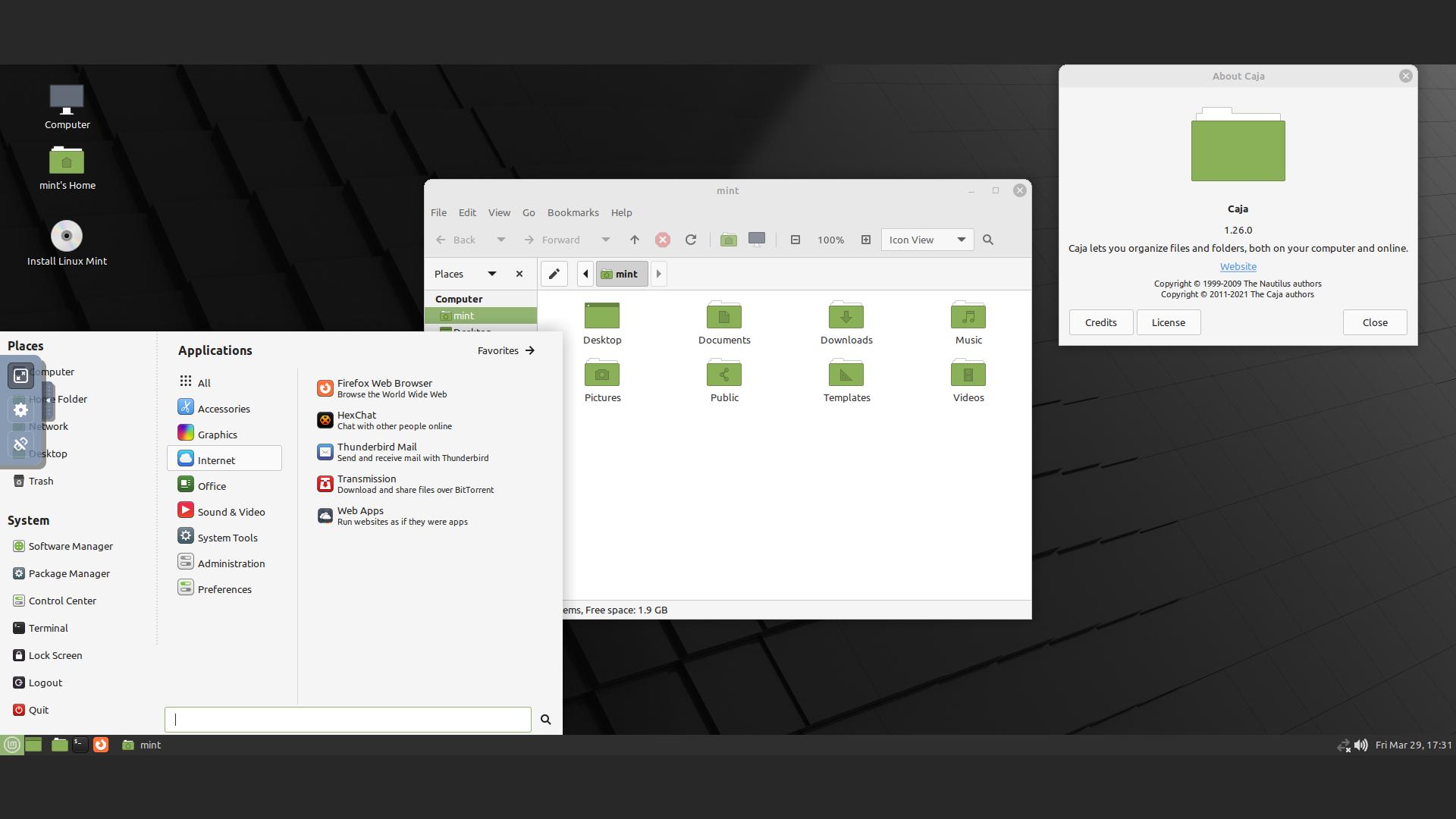Open the View menu in Caja
This screenshot has height=819, width=1456.
pos(499,212)
